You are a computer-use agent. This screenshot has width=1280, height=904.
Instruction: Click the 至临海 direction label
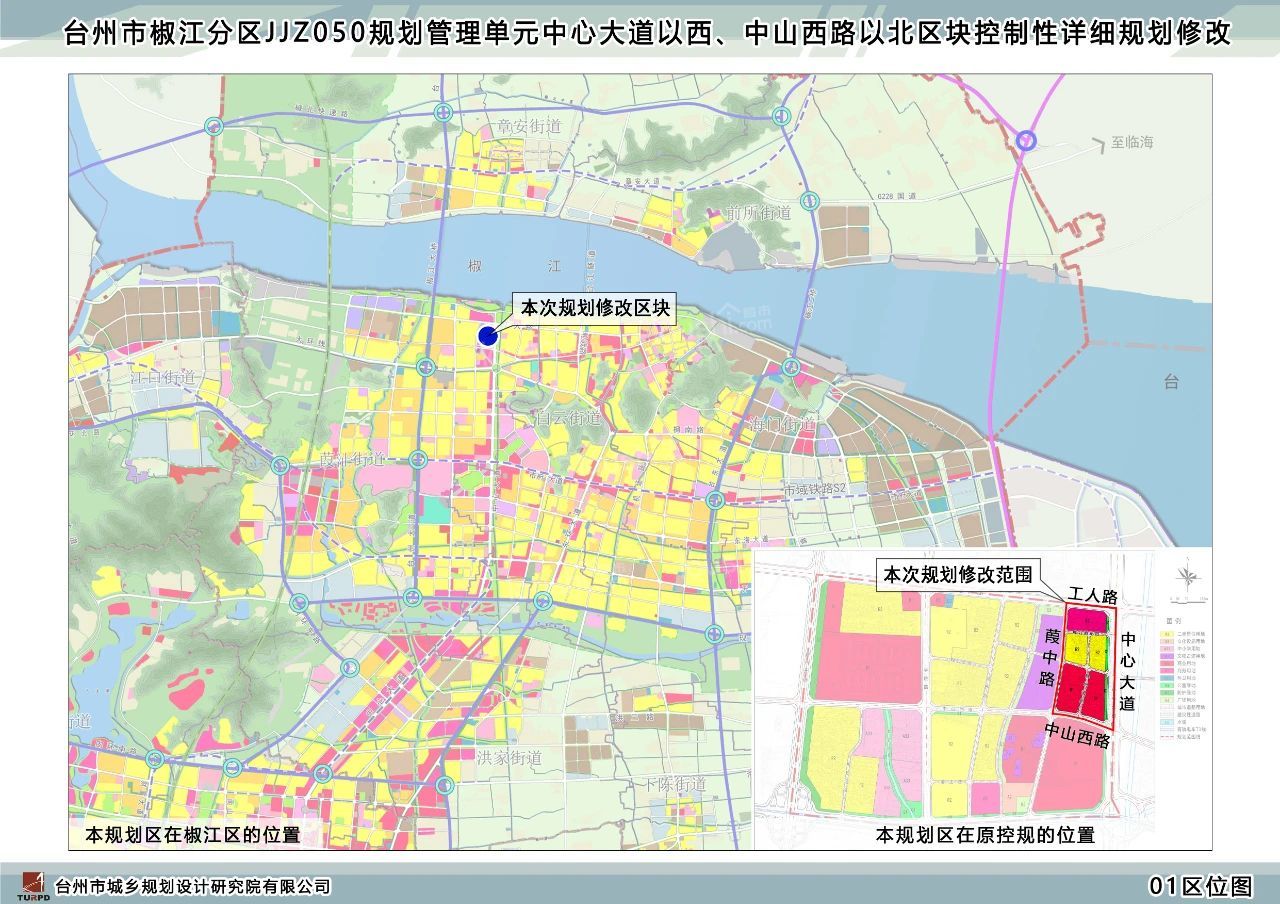coord(1132,142)
